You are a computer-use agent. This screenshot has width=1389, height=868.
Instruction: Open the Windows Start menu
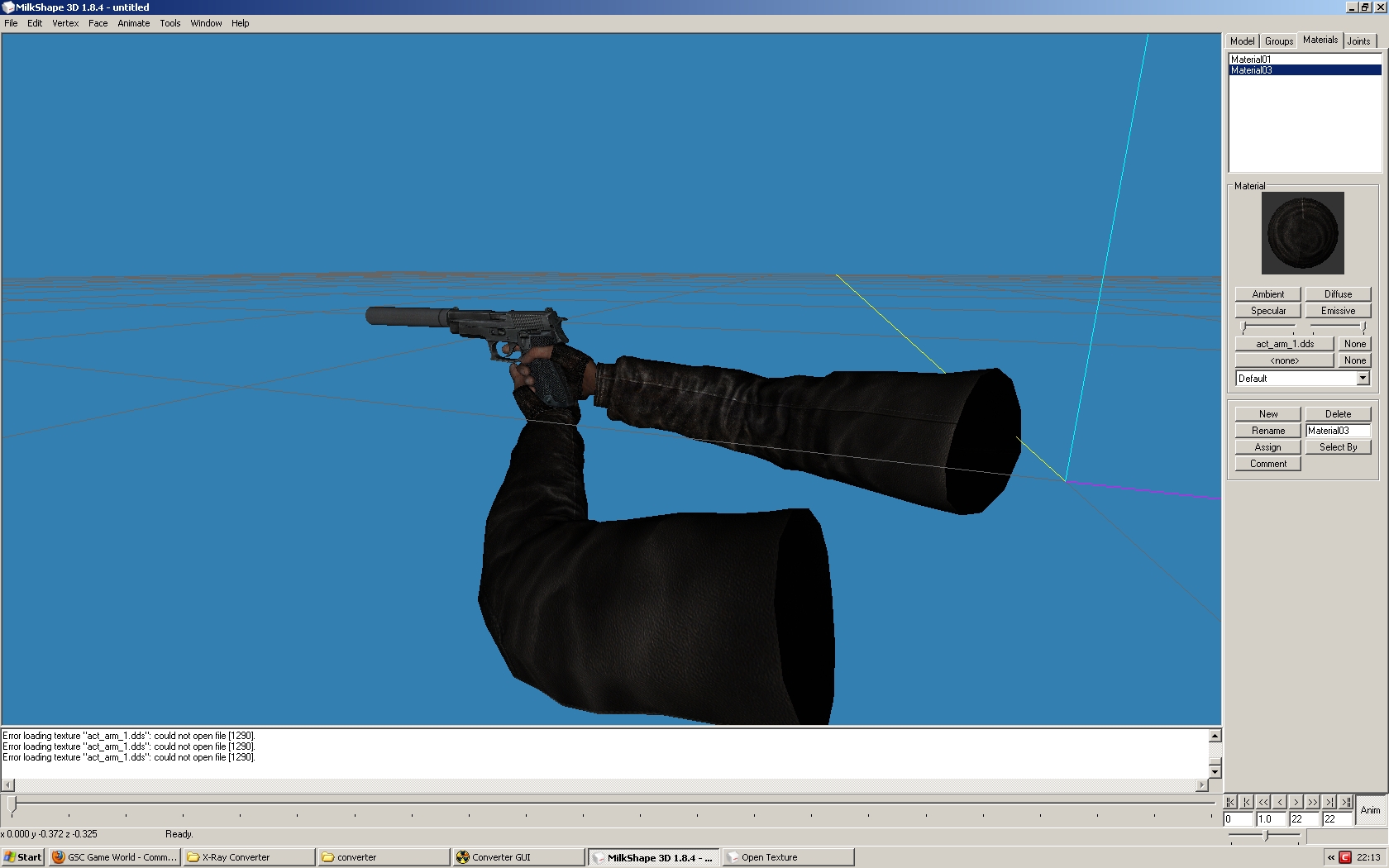pyautogui.click(x=22, y=857)
